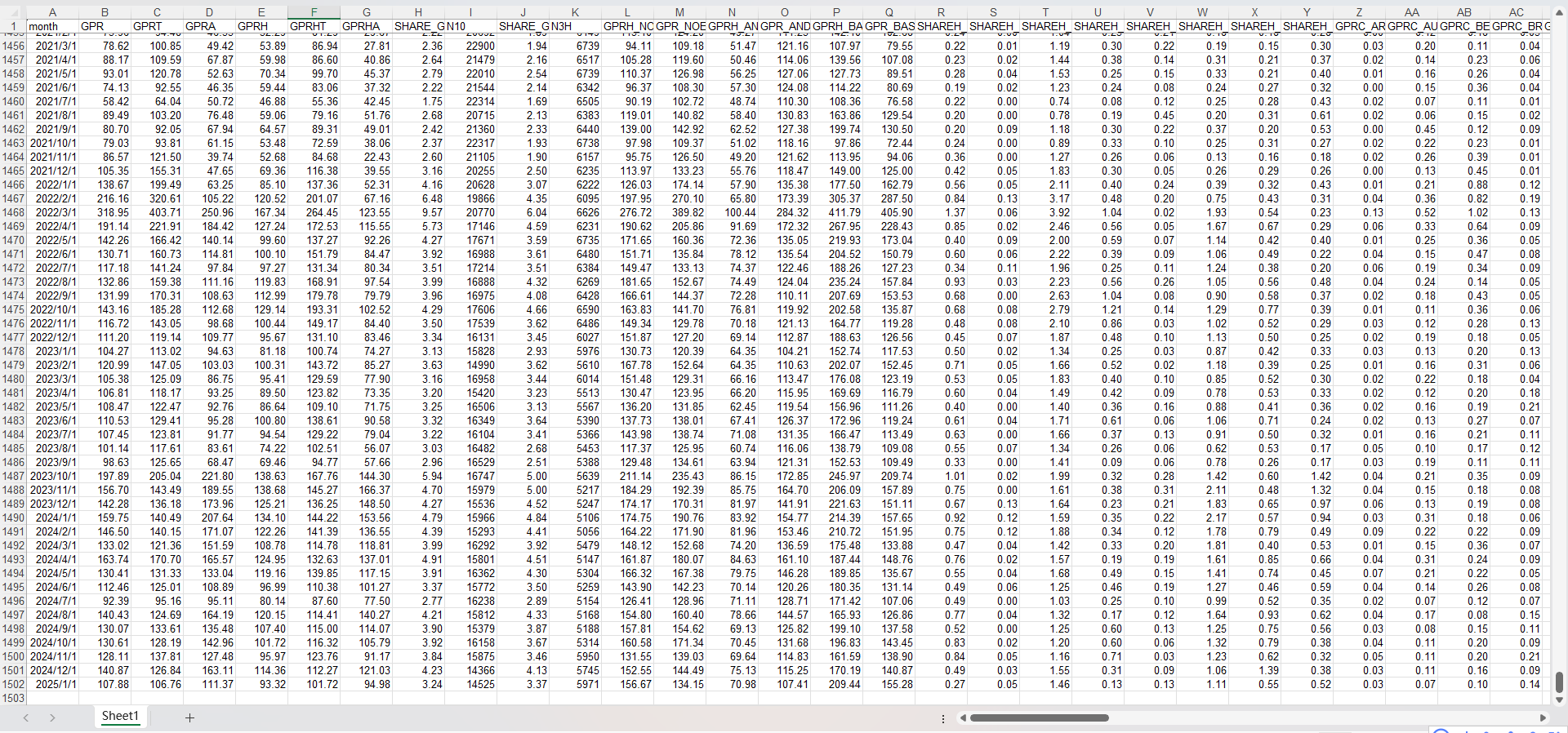Select column AA header
This screenshot has height=733, width=1568.
(x=1411, y=12)
